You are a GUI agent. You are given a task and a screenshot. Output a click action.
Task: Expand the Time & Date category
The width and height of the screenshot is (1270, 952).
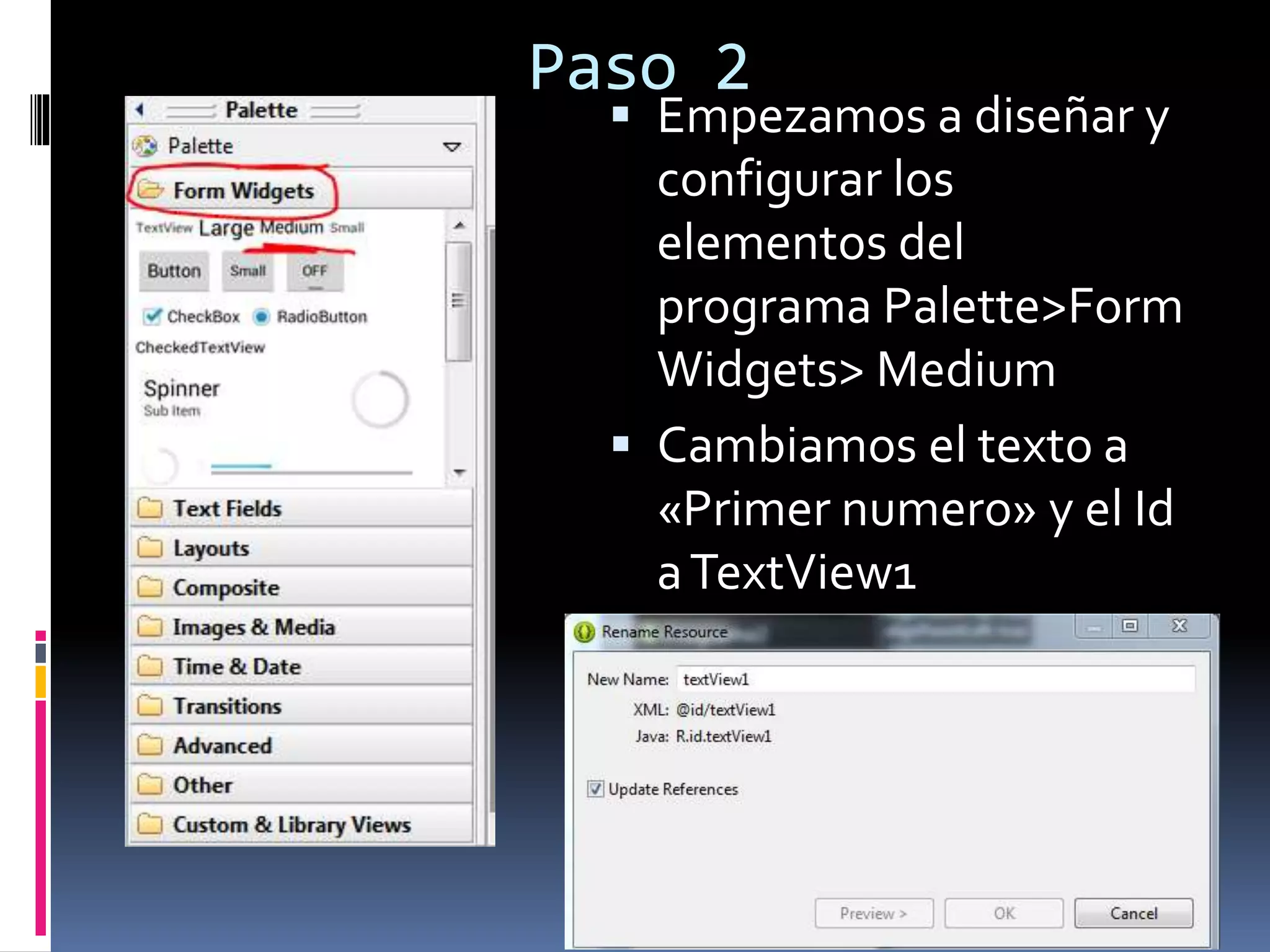301,666
